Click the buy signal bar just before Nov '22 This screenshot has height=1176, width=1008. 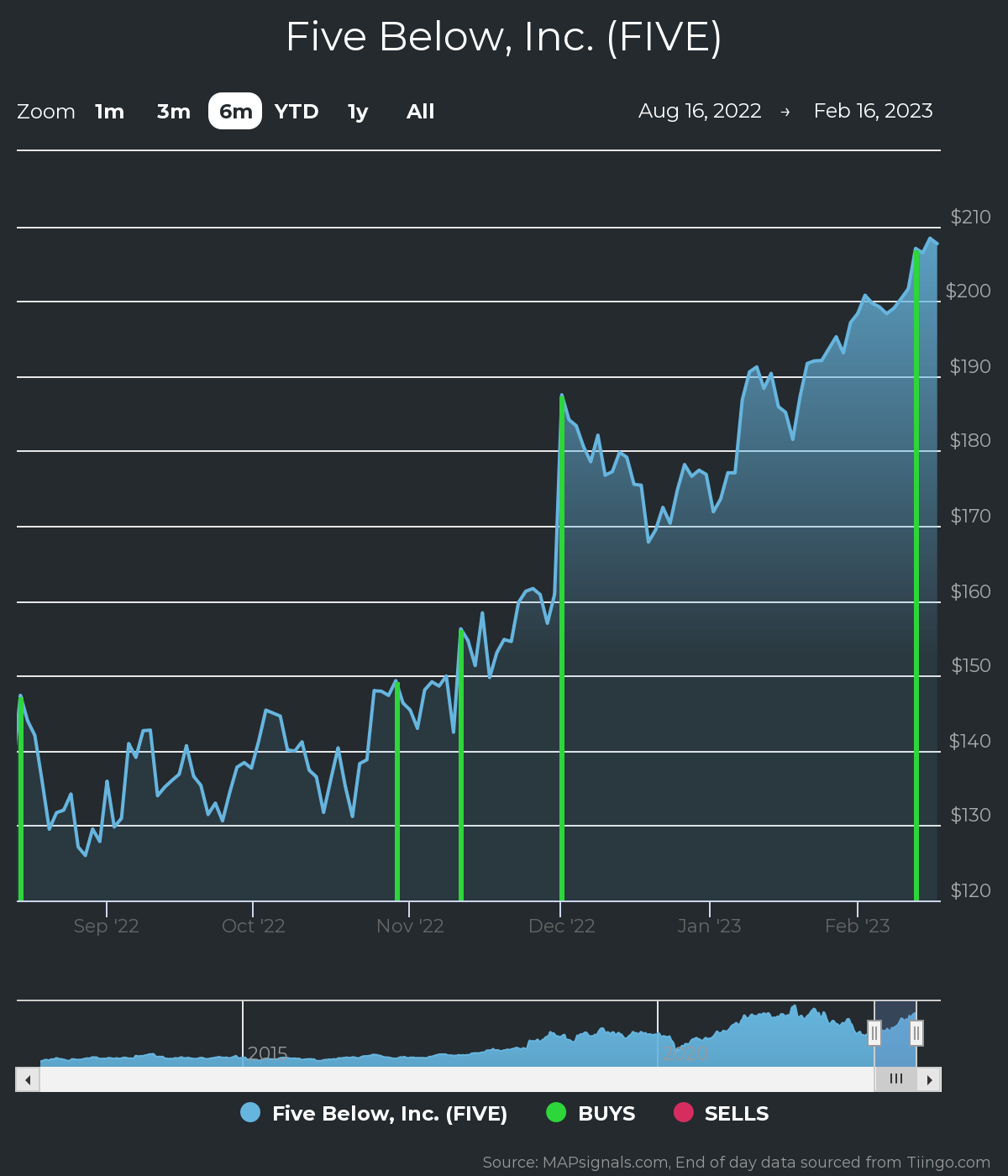pos(397,791)
